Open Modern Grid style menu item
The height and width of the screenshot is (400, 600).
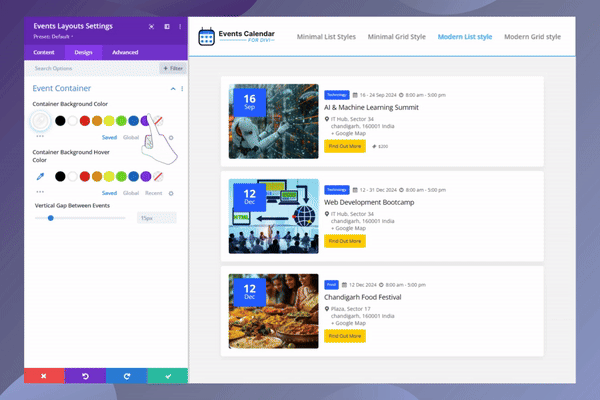point(532,37)
